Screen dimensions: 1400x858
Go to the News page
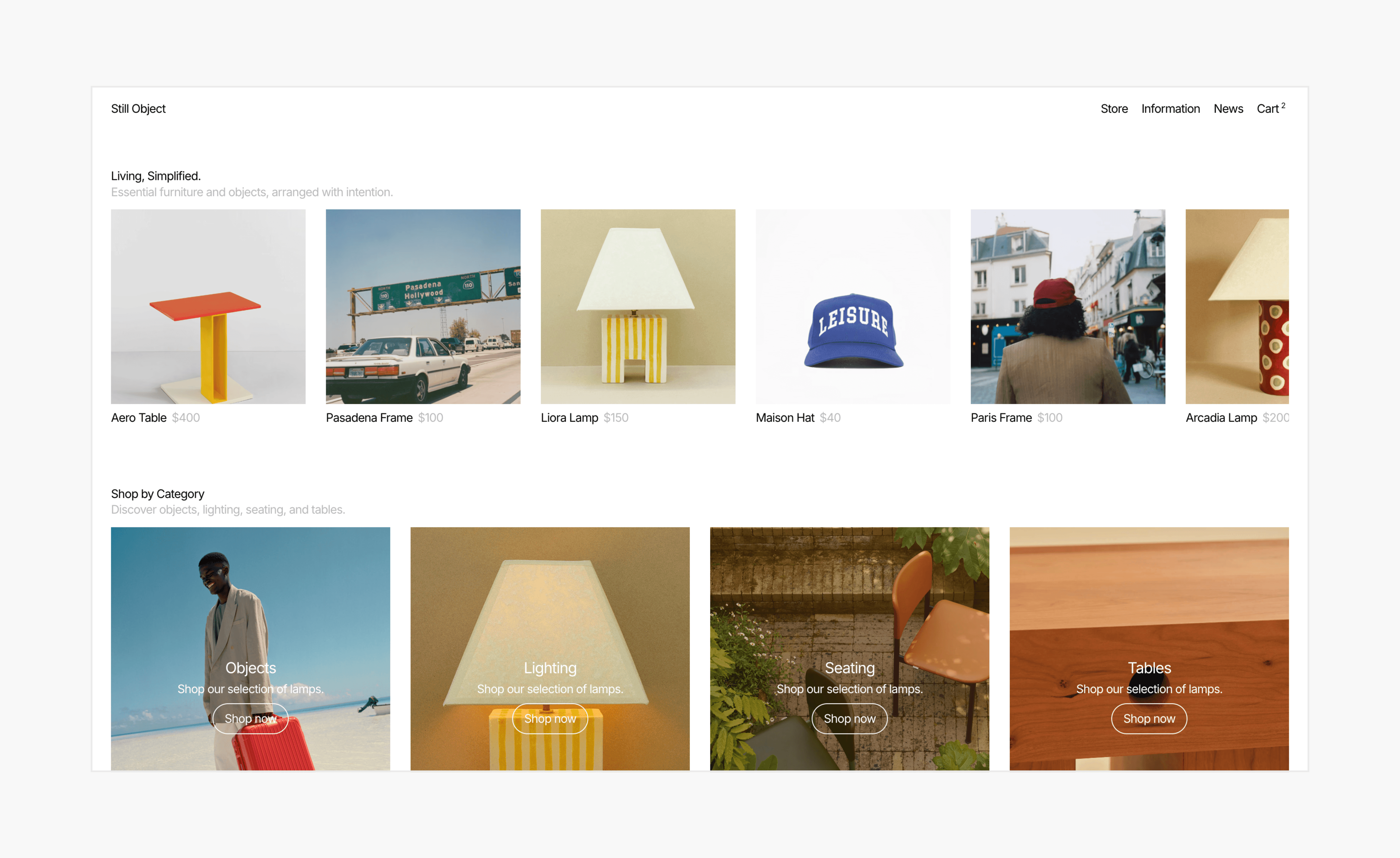(1228, 109)
